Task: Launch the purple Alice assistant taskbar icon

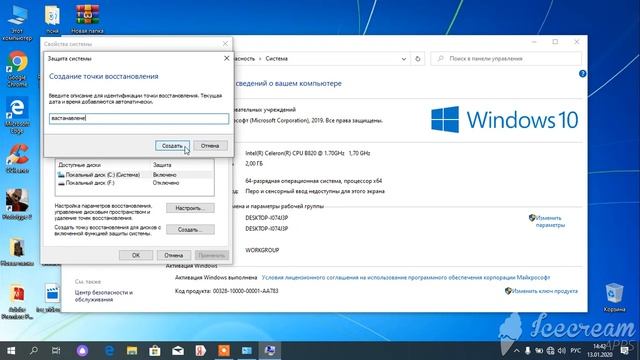Action: coord(82,351)
